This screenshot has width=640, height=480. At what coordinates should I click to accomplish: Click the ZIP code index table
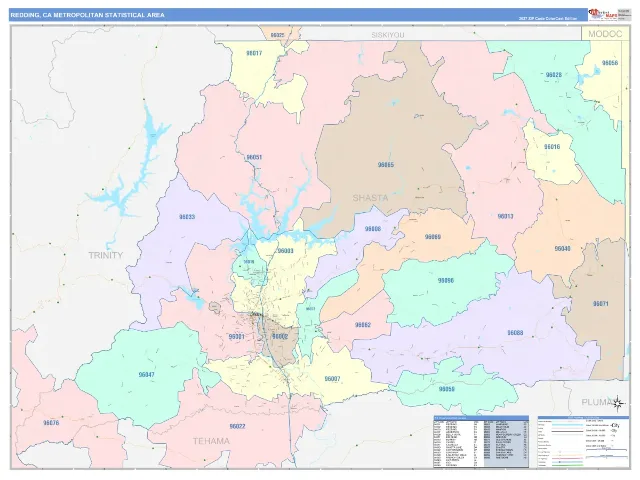coord(481,442)
